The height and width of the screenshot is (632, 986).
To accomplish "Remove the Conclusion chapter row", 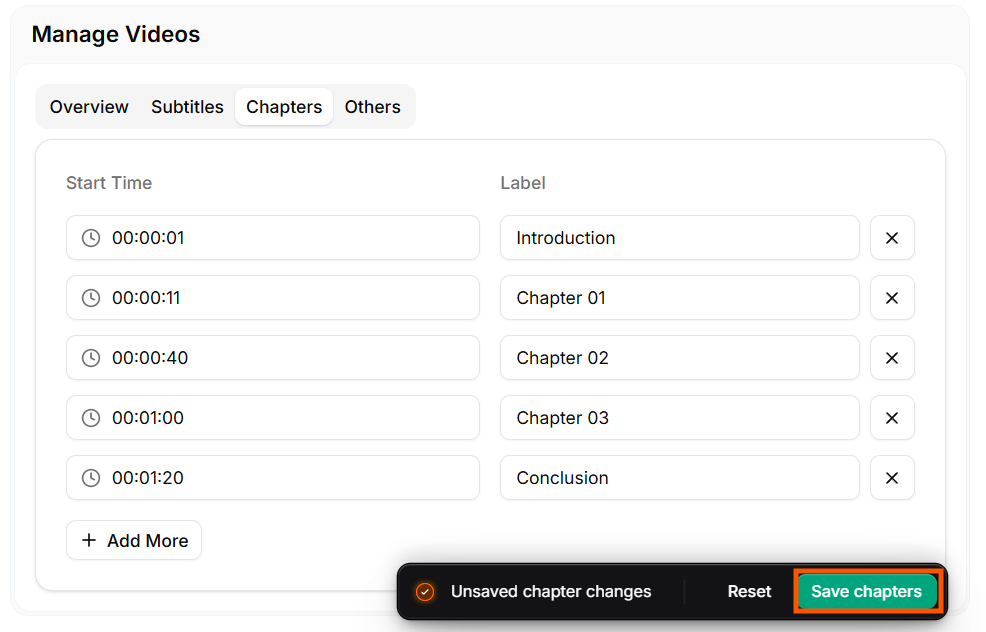I will click(892, 478).
